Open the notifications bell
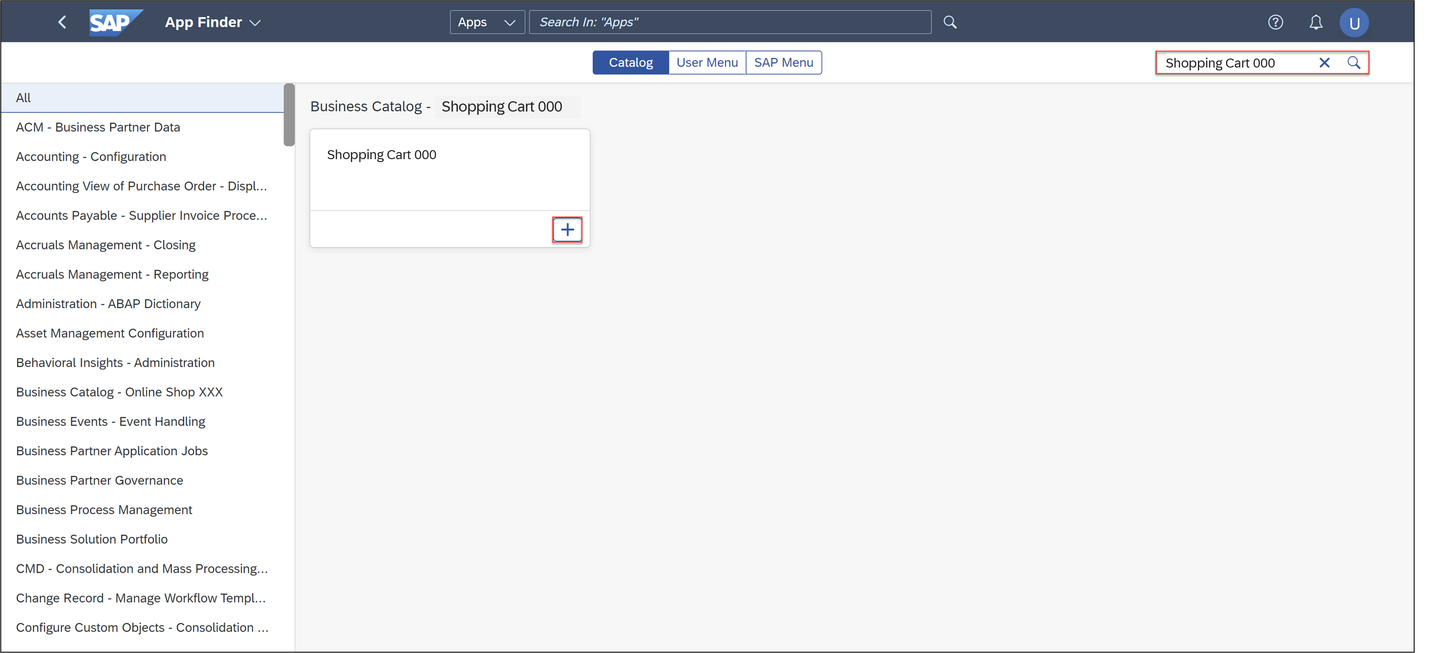The height and width of the screenshot is (653, 1440). pyautogui.click(x=1316, y=22)
